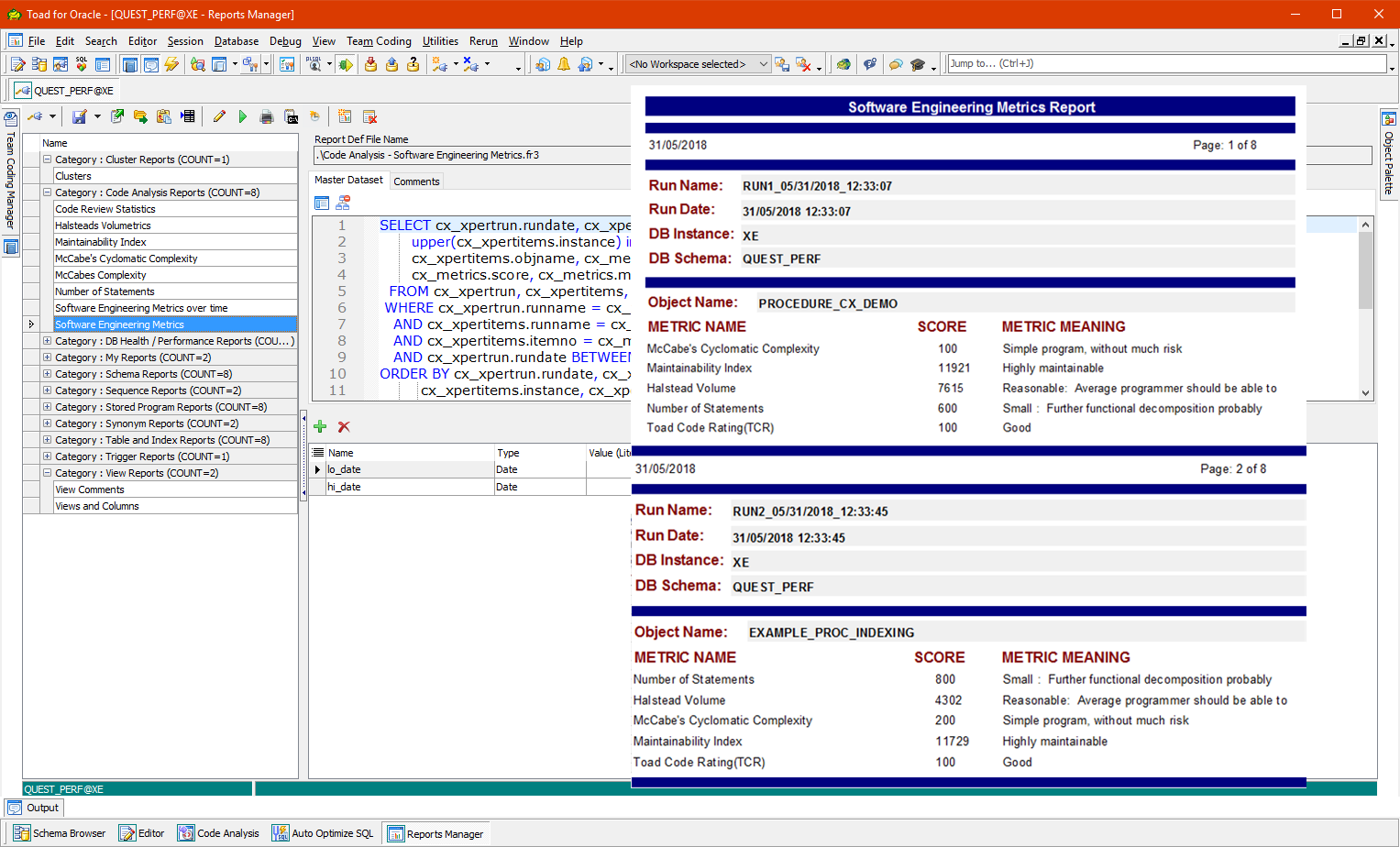Open the Team Coding Manager side tab
The image size is (1400, 847).
point(11,171)
